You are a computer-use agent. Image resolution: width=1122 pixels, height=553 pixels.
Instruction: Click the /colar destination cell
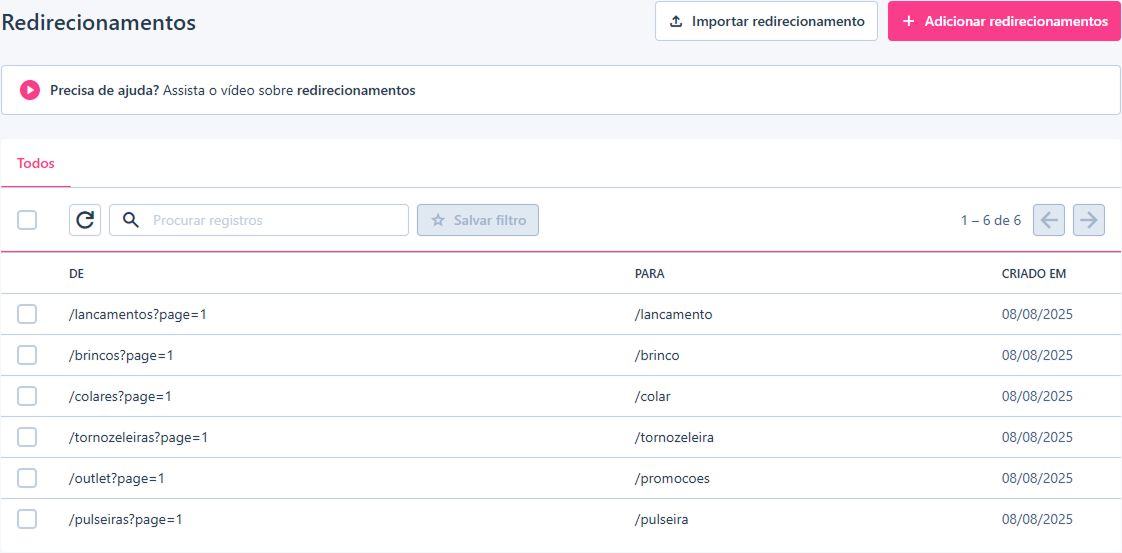pos(653,396)
